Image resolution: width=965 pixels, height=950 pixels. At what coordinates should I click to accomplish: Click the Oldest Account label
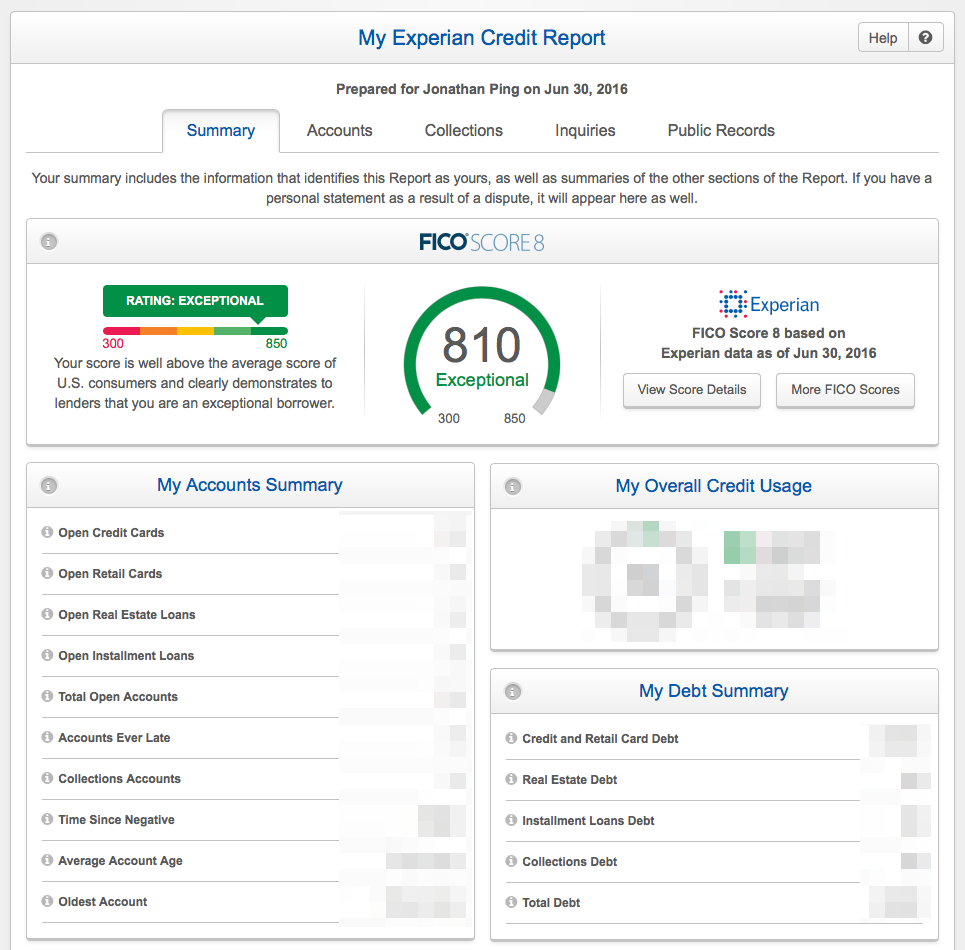click(x=103, y=902)
